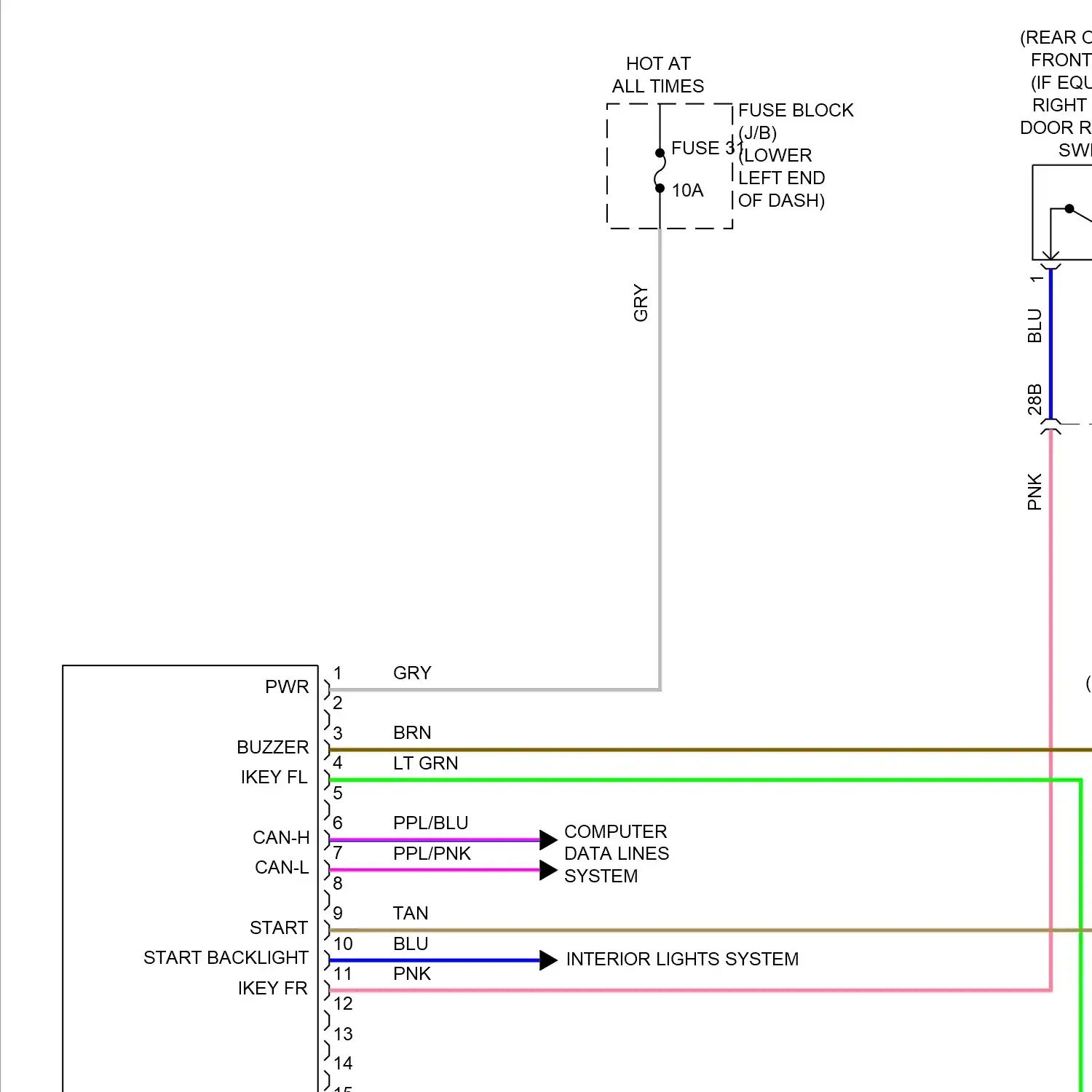Select the FUSE 31 label
This screenshot has height=1092, width=1092.
706,149
